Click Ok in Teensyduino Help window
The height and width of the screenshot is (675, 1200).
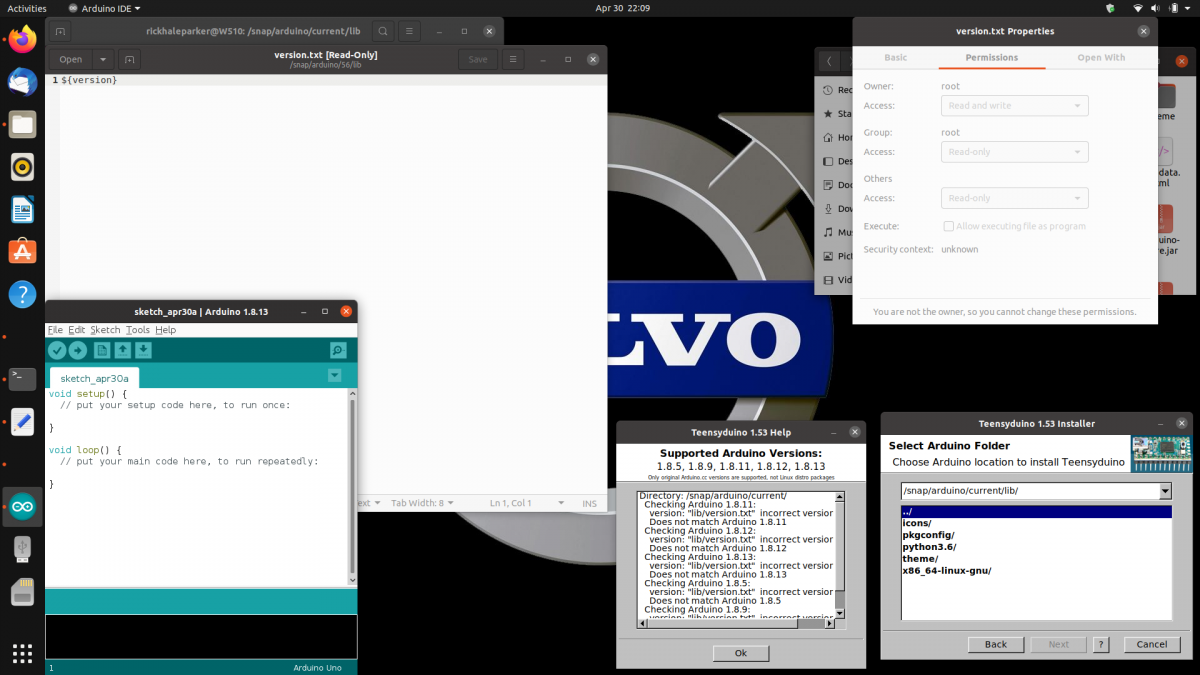(x=740, y=652)
